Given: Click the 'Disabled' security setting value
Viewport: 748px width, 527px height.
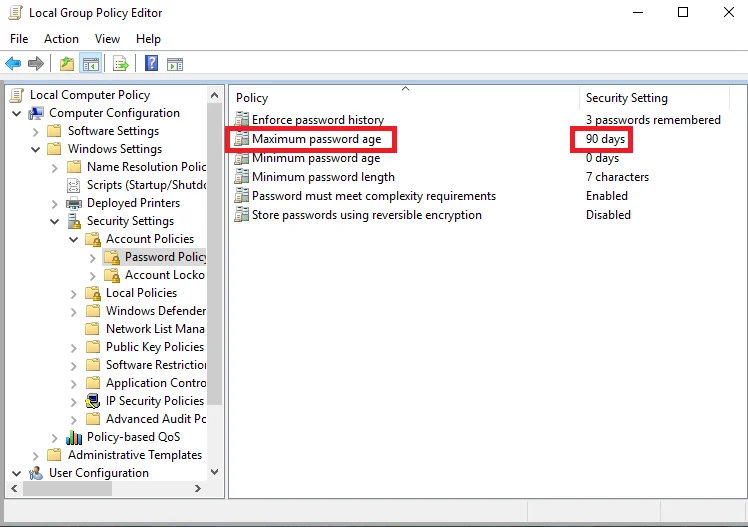Looking at the screenshot, I should 608,215.
